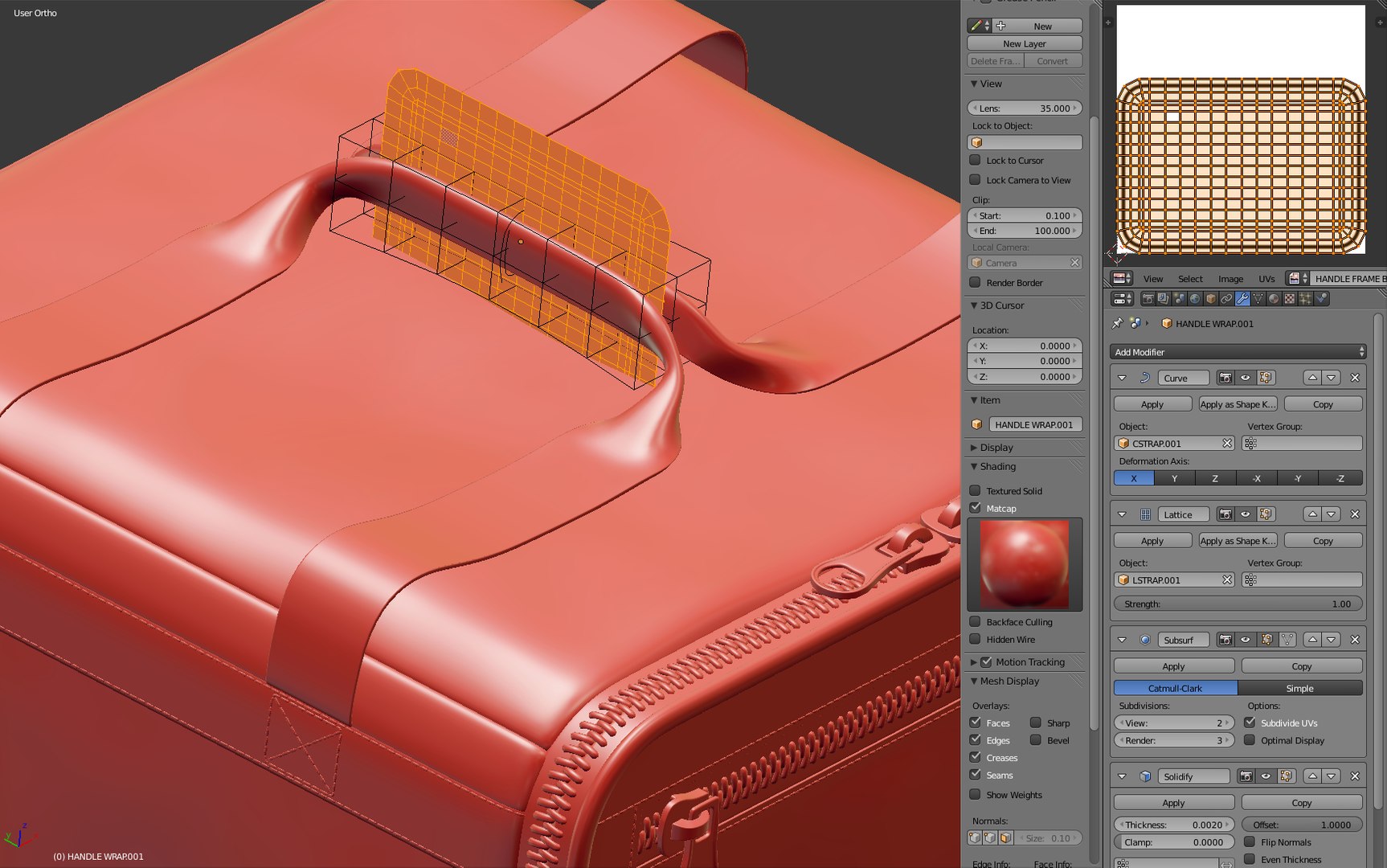This screenshot has height=868, width=1387.
Task: Move the Lattice modifier up in stack
Action: [1312, 514]
